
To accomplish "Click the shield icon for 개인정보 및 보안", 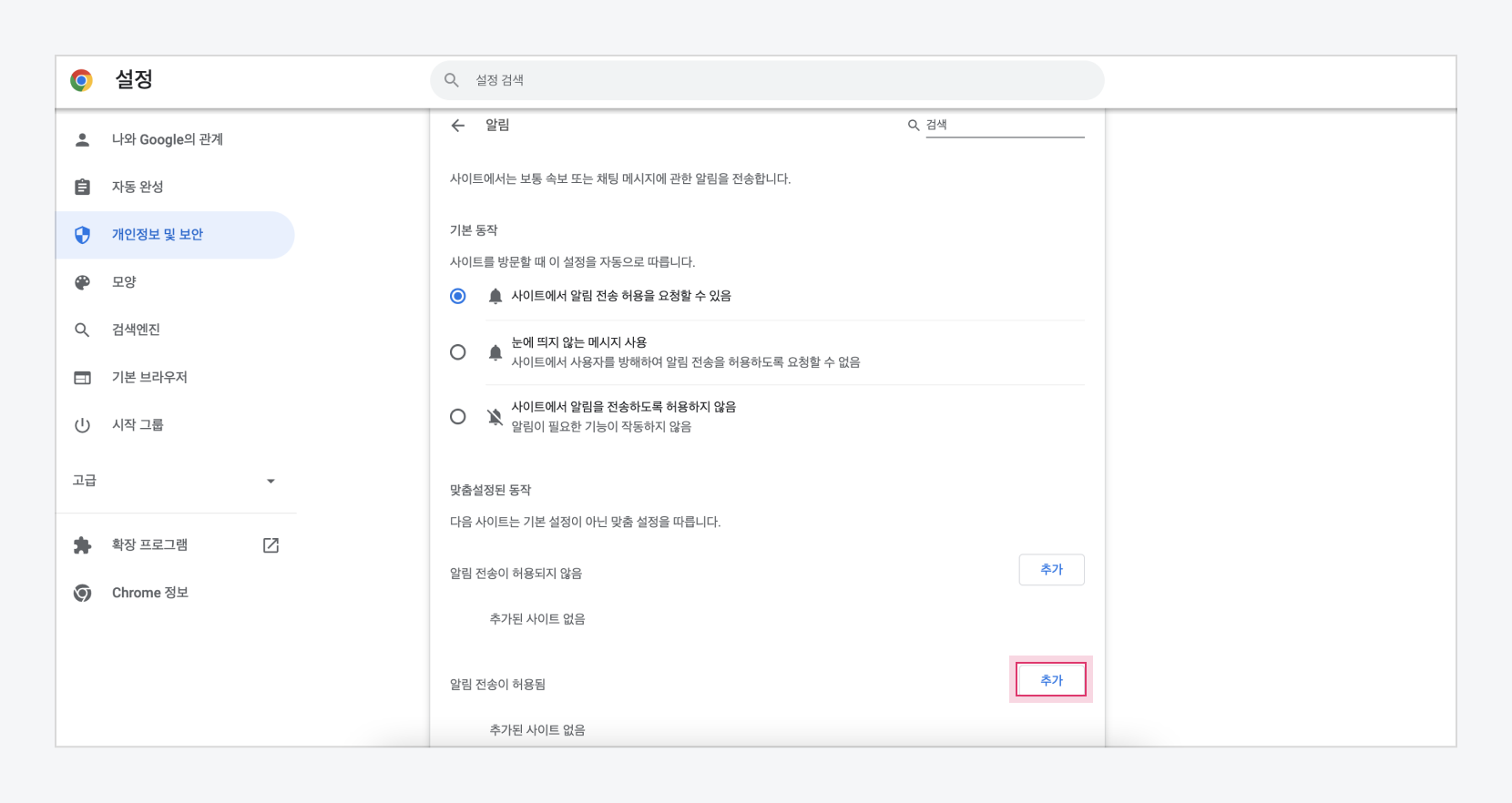I will click(x=82, y=235).
